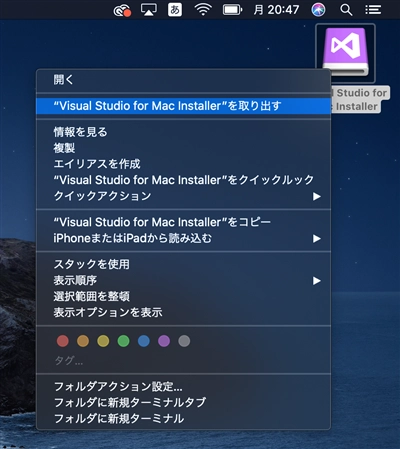Expand iPhoneまたはiPadから読み込む submenu
The image size is (400, 449).
coord(183,238)
